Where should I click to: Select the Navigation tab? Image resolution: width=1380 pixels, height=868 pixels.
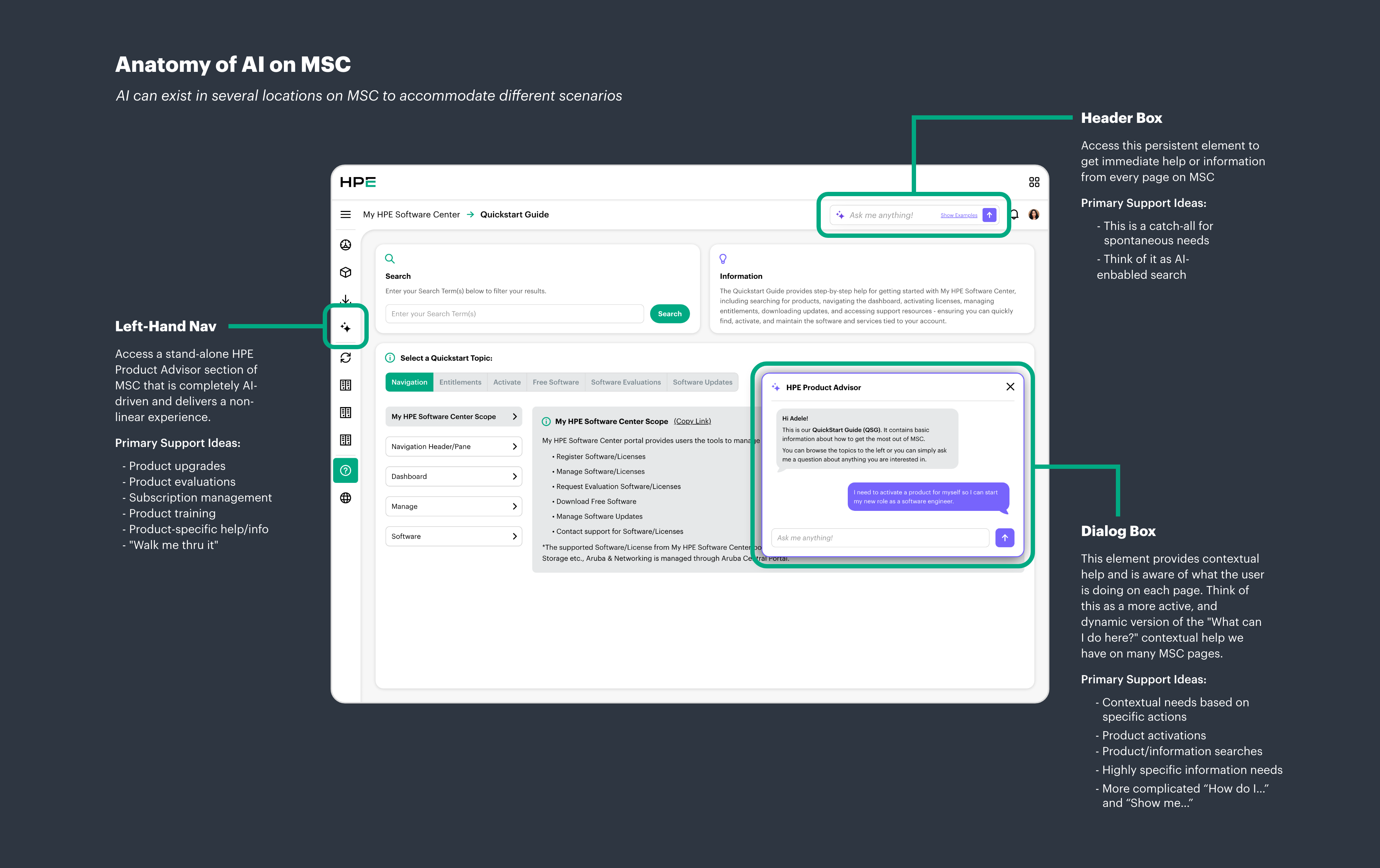pos(409,382)
